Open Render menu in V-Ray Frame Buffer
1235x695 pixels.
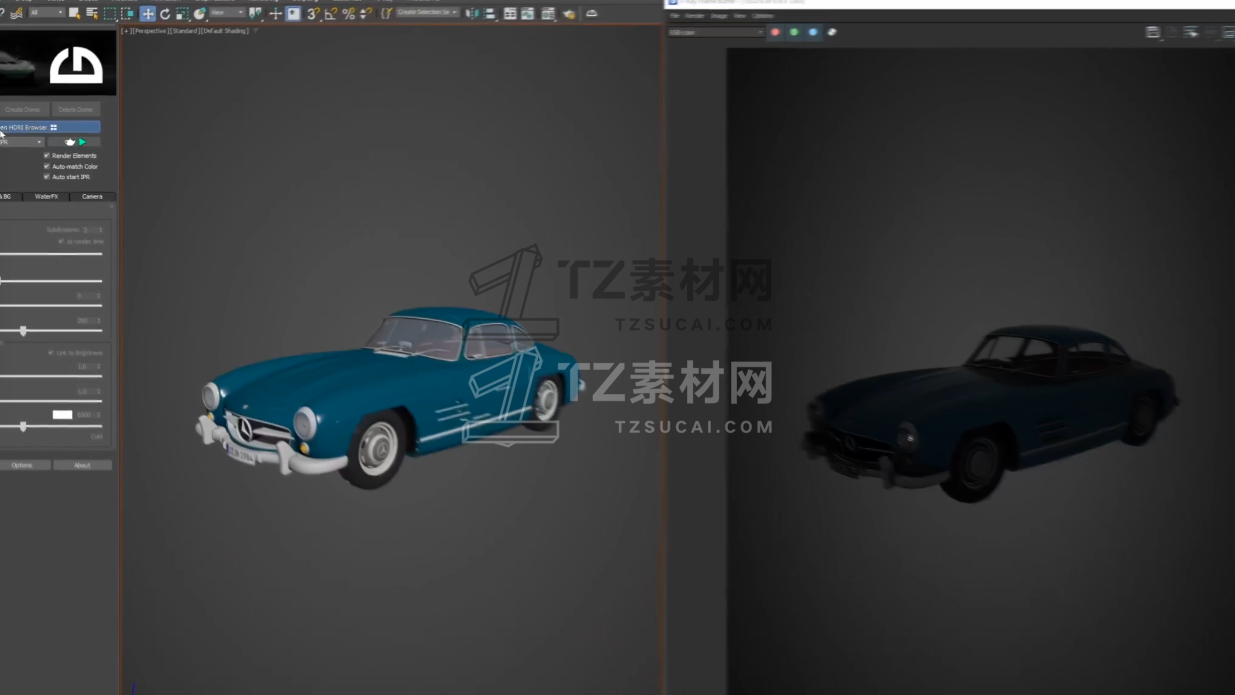(x=694, y=16)
